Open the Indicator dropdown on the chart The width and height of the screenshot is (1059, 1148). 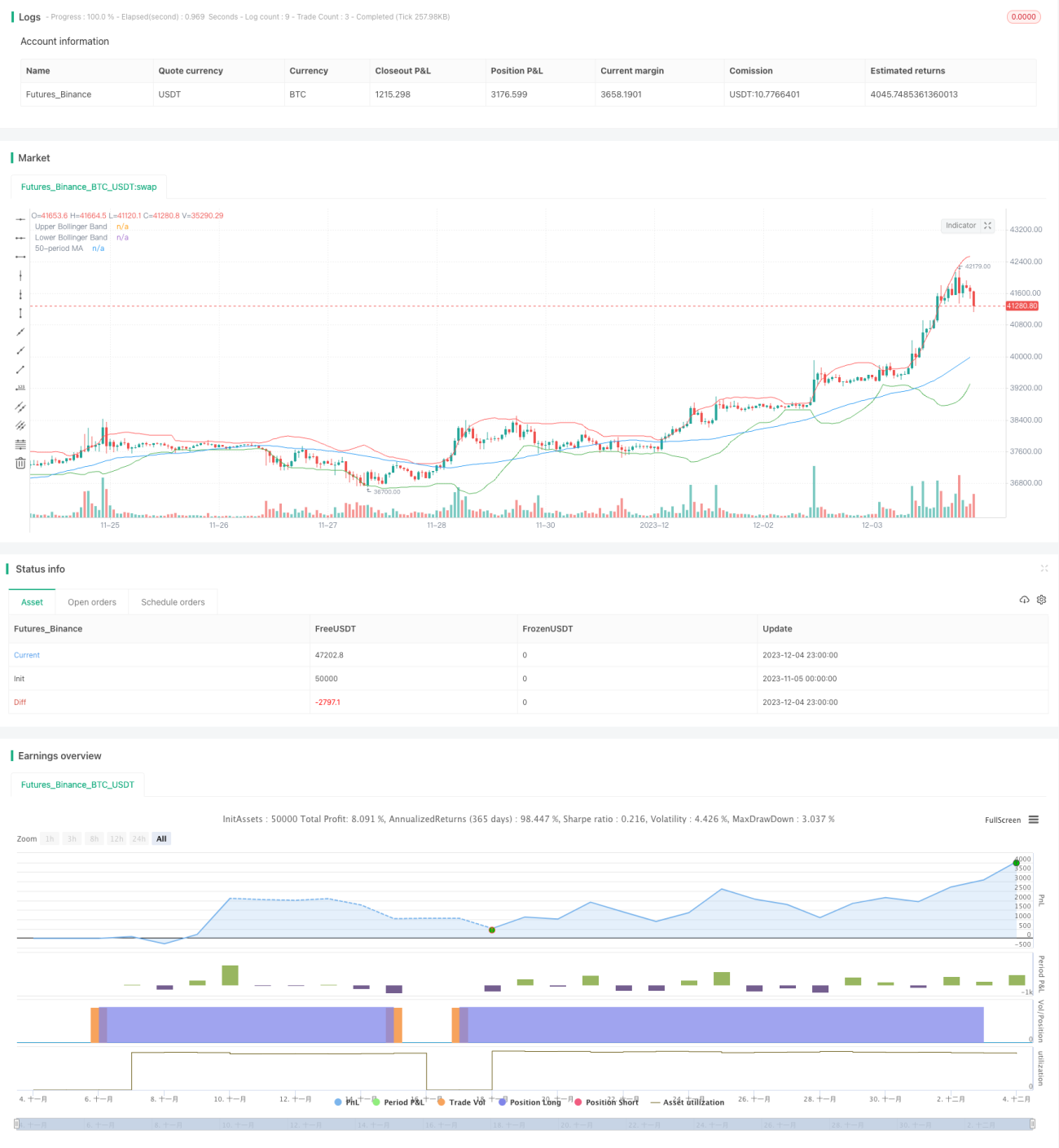click(960, 226)
